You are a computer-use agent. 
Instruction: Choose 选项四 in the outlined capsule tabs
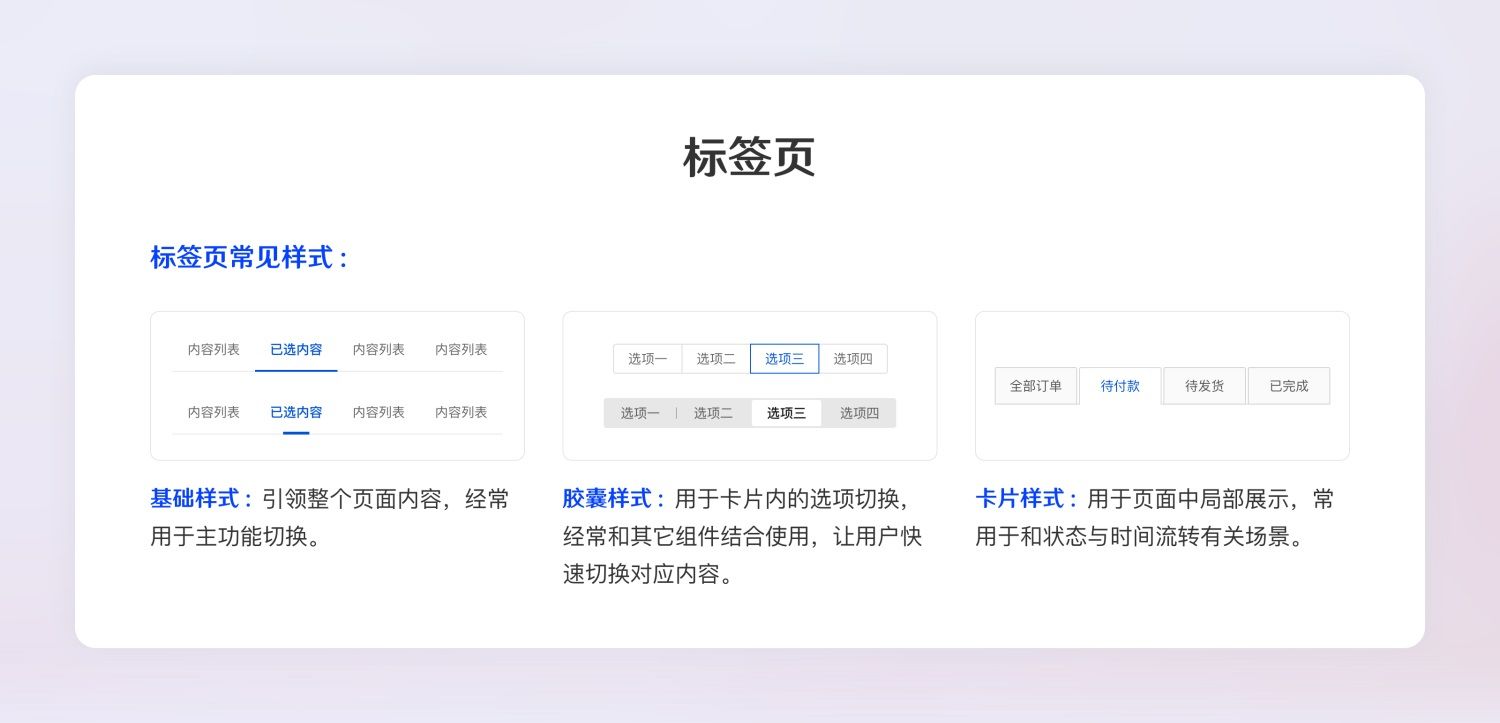pos(853,359)
